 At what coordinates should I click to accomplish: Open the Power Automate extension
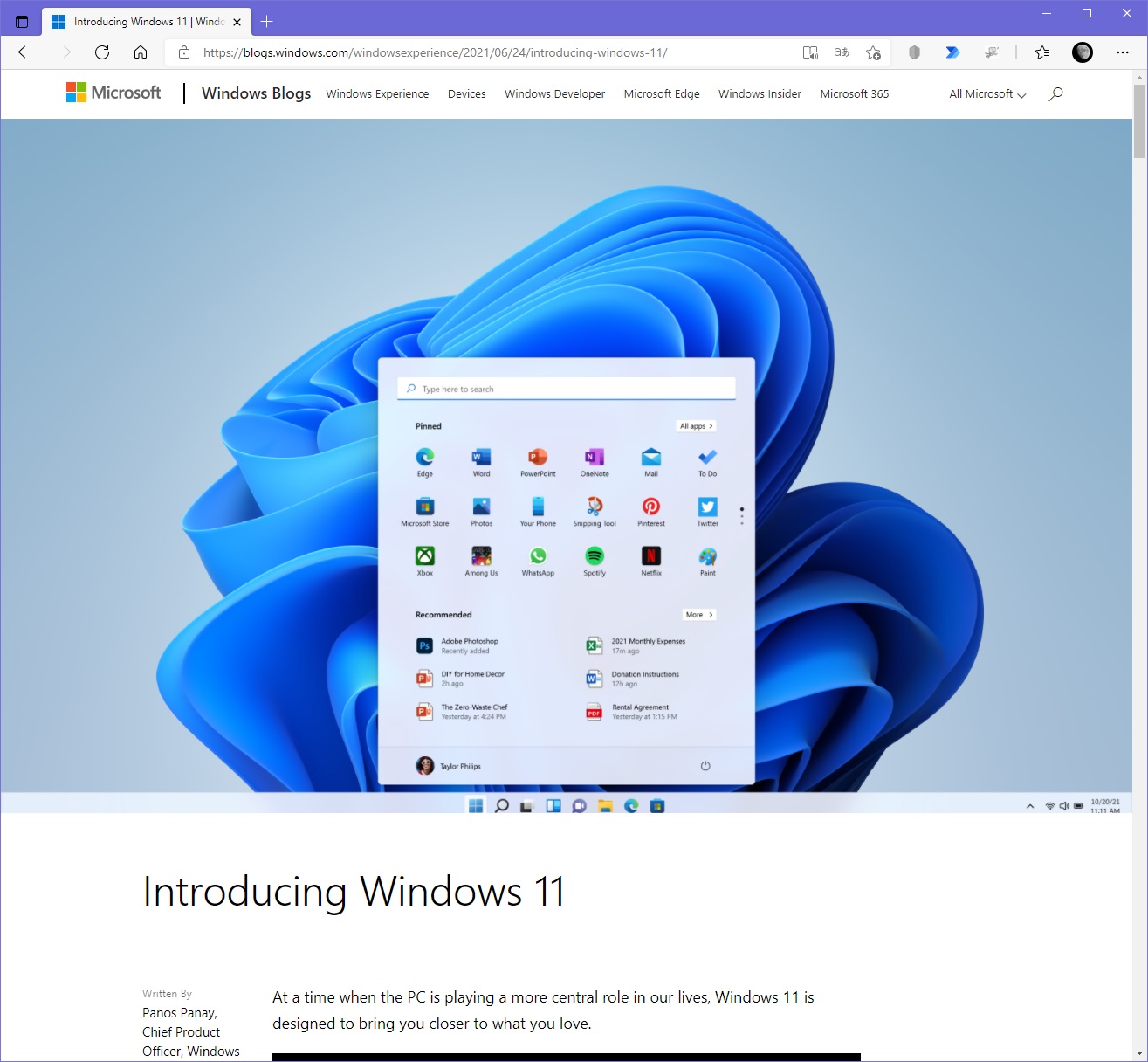952,52
